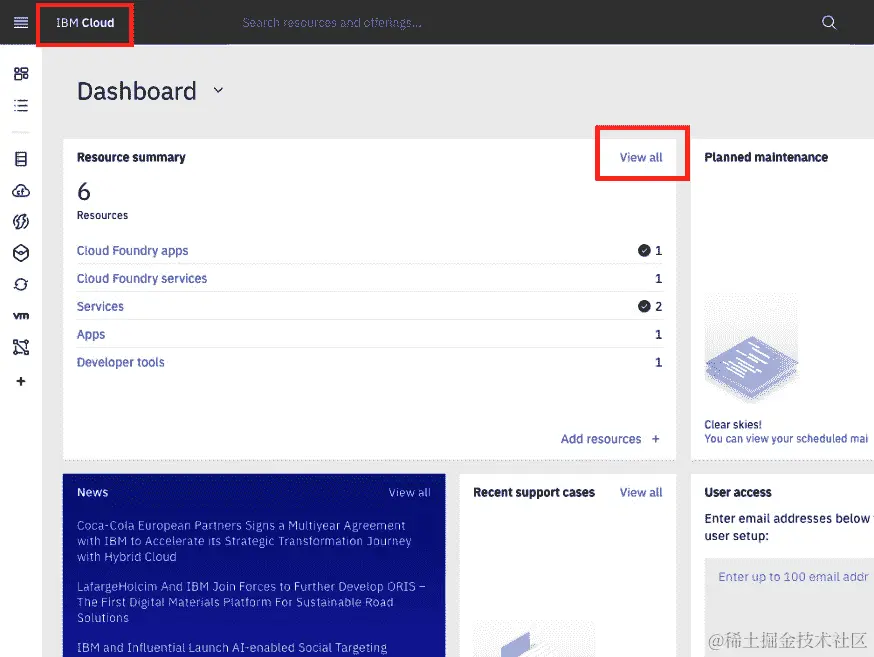This screenshot has width=874, height=657.
Task: Click the email addresses input in User access
Action: tap(789, 607)
